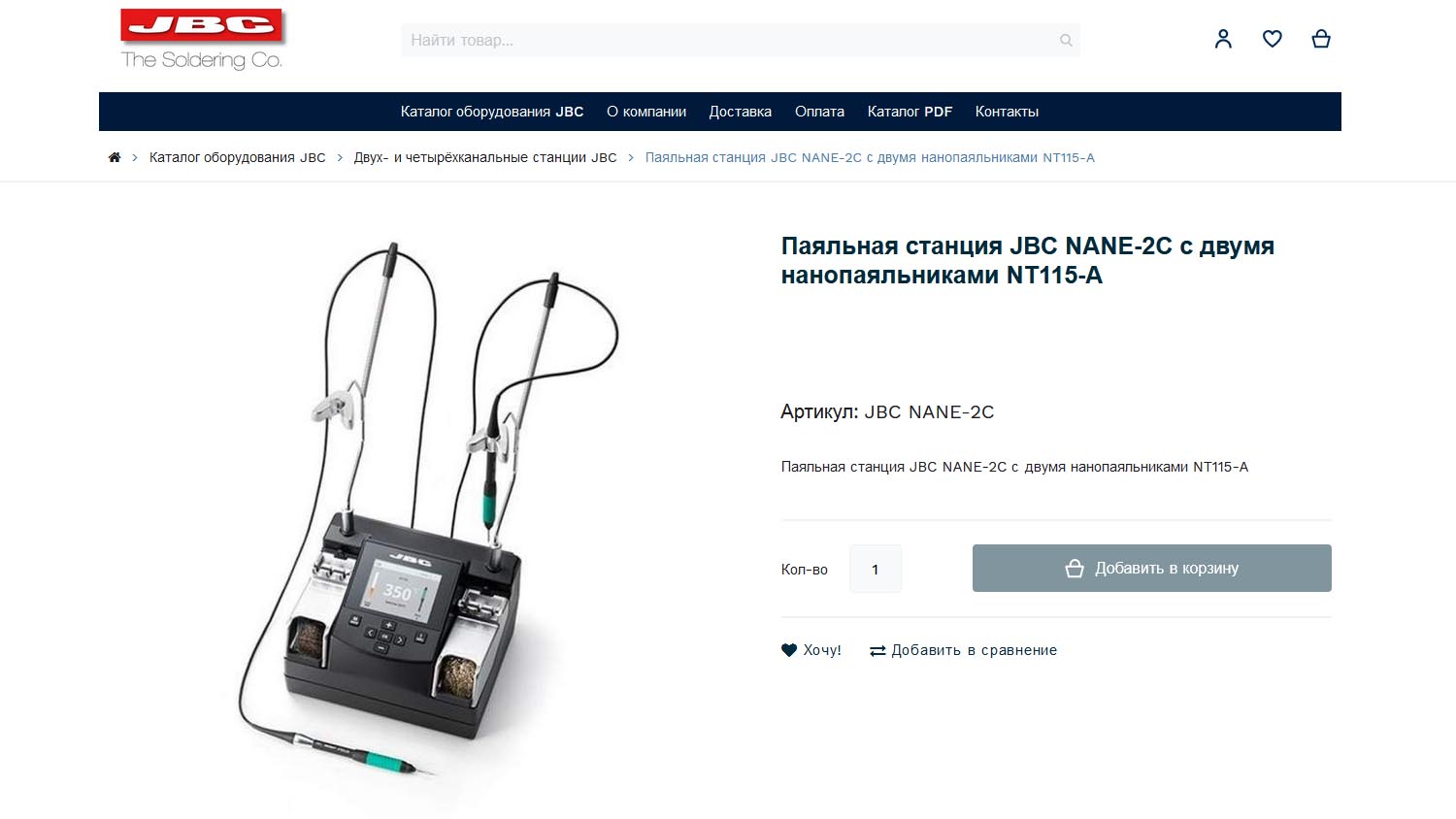This screenshot has height=819, width=1456.
Task: Focus the Найти товар search field
Action: coord(741,40)
